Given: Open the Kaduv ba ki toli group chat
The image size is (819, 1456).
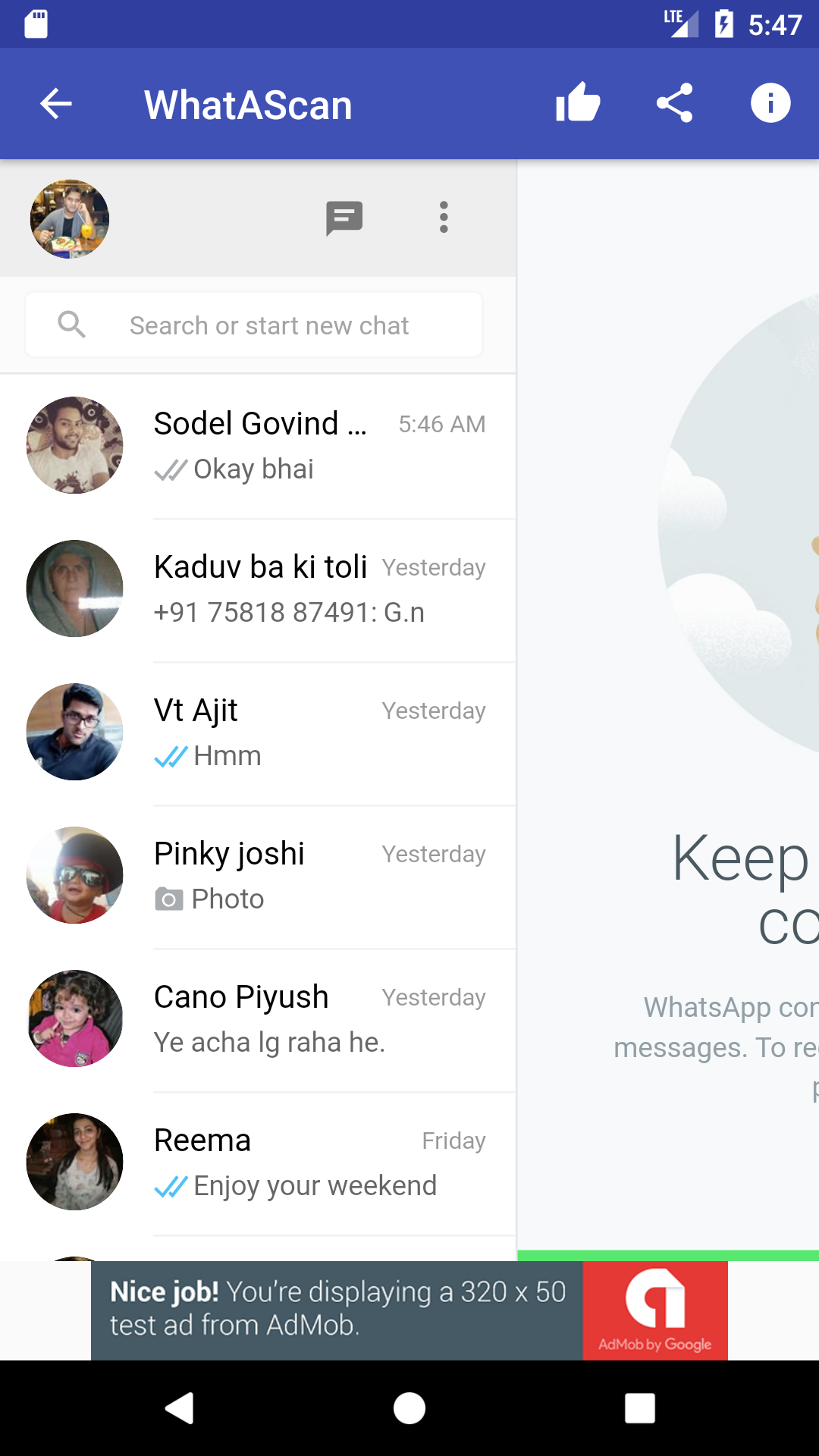Looking at the screenshot, I should coord(258,590).
